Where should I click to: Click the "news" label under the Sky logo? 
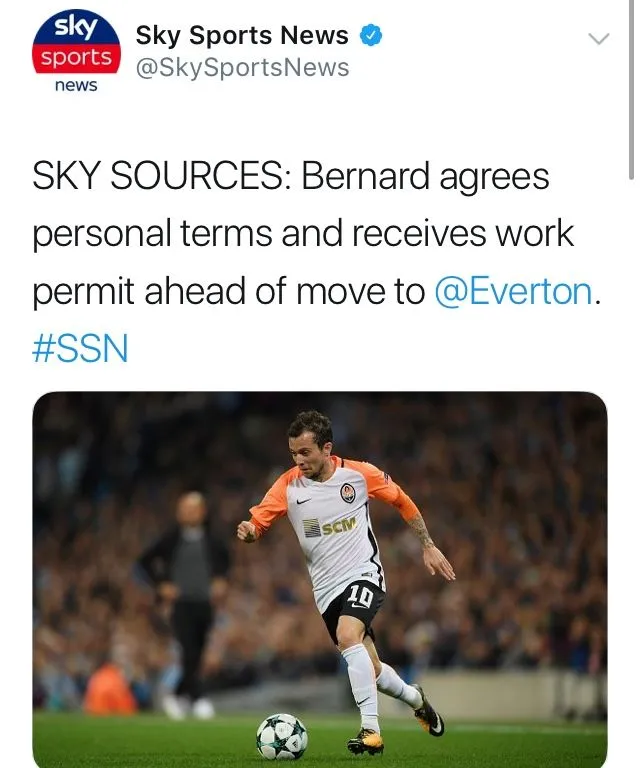click(x=76, y=86)
